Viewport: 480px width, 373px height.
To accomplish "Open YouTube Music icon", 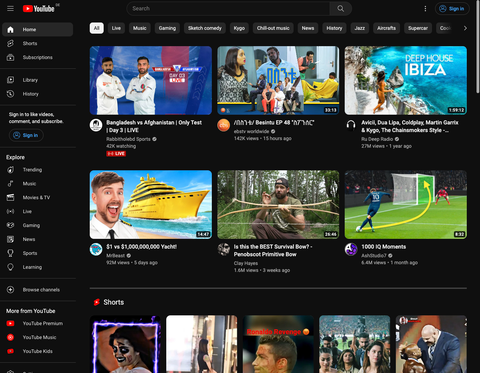I will tap(10, 337).
